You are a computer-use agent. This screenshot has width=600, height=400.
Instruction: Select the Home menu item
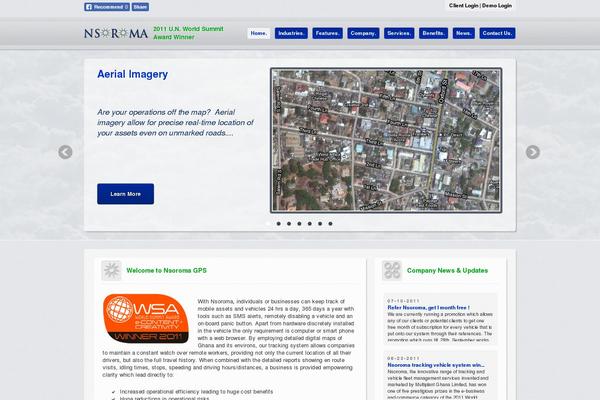pyautogui.click(x=259, y=33)
